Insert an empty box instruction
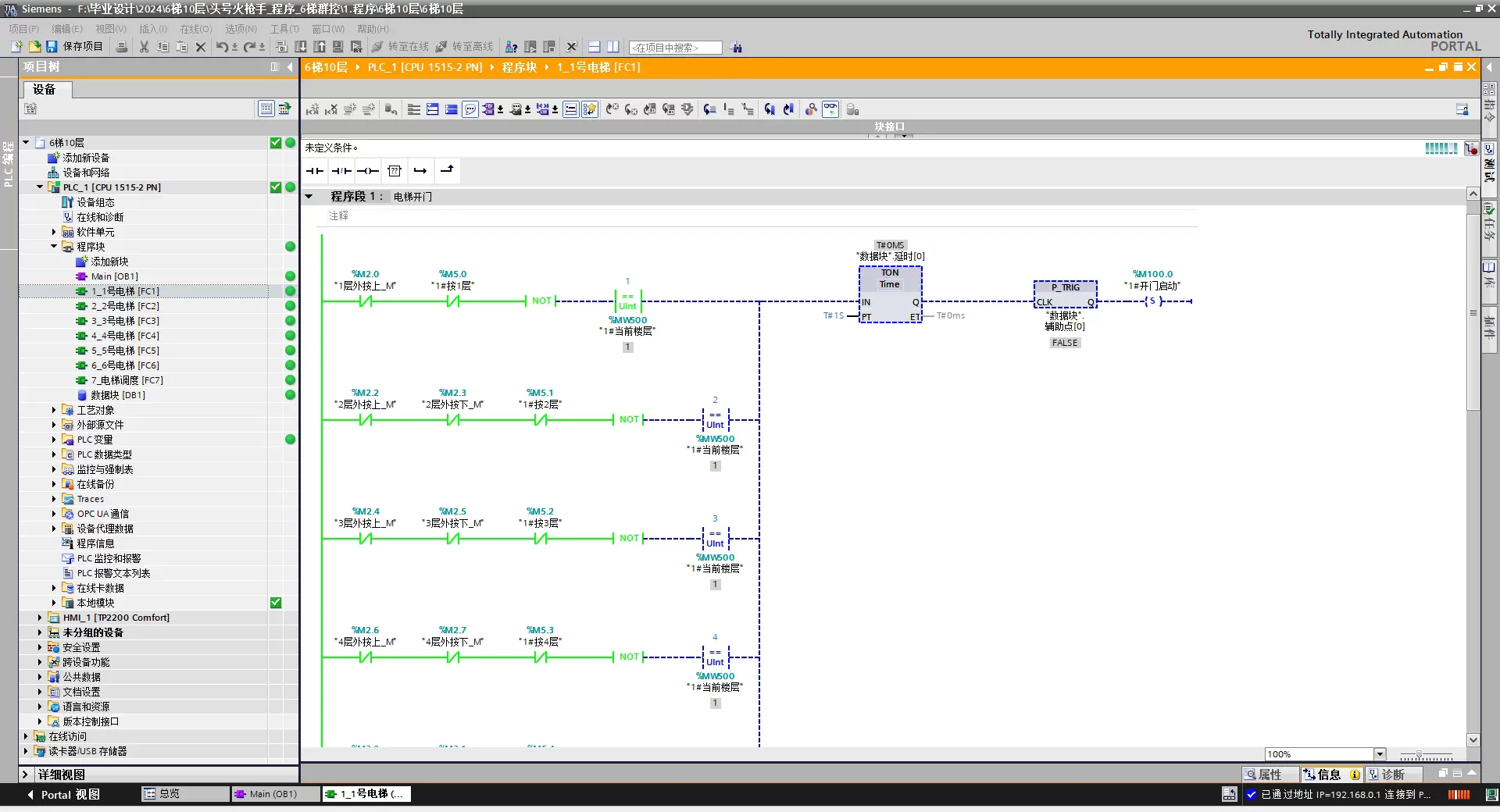The image size is (1500, 812). (x=395, y=171)
